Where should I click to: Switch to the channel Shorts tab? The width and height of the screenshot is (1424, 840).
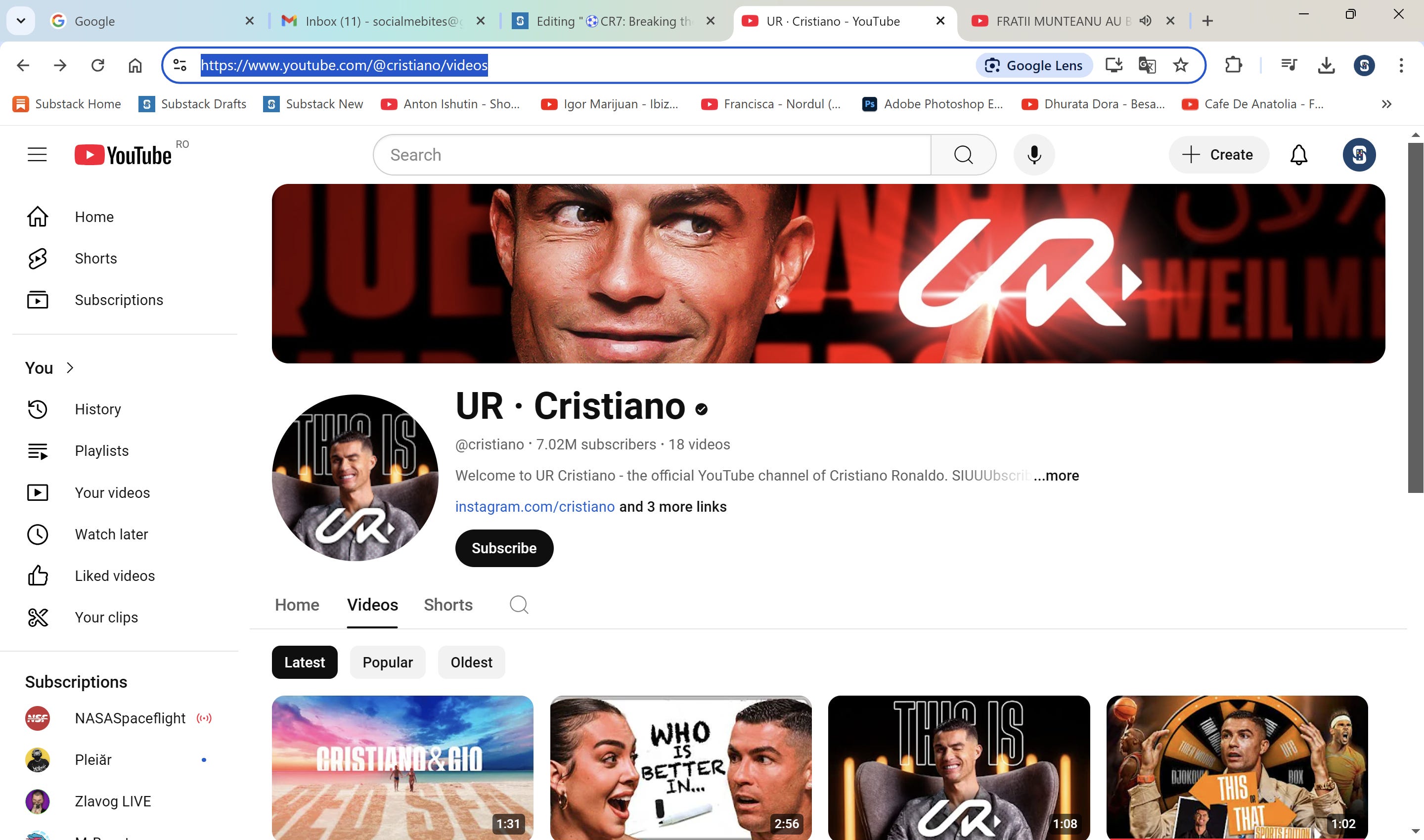coord(448,605)
